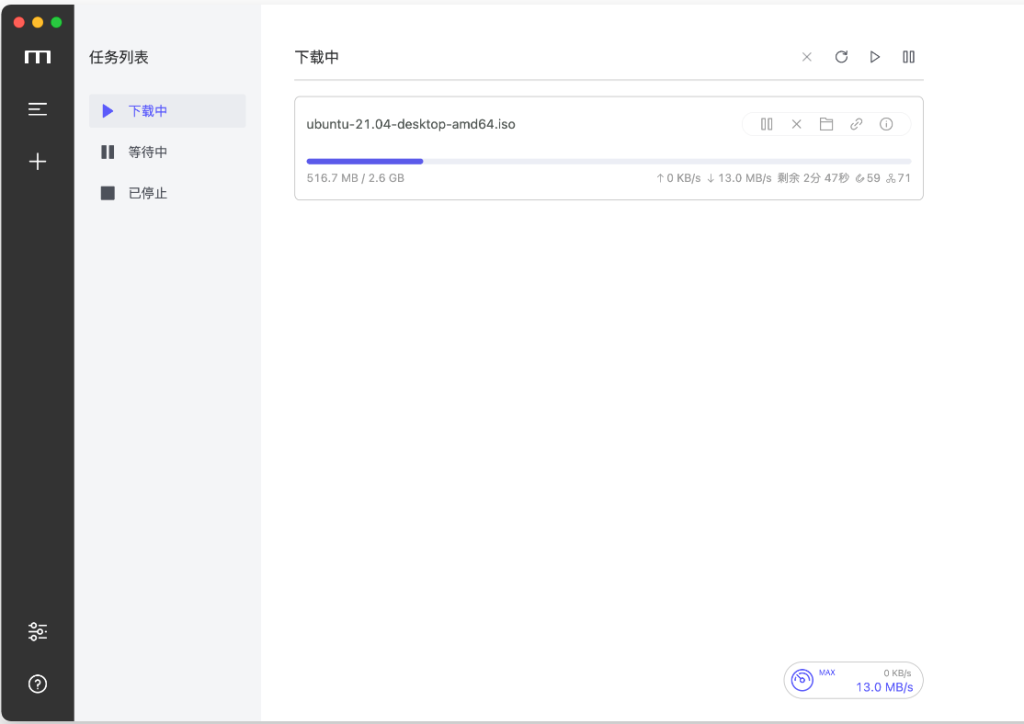
Task: Copy the ubuntu ISO download link icon
Action: click(x=856, y=124)
